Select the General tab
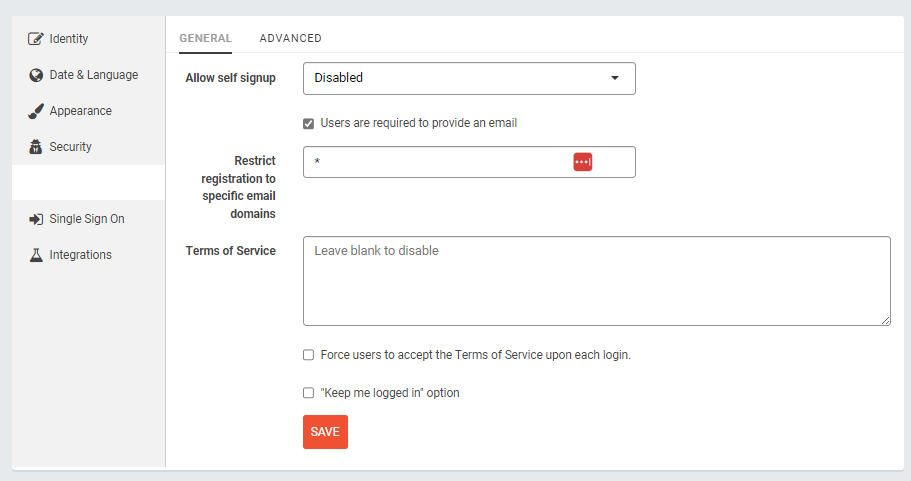The image size is (911, 481). [x=205, y=38]
